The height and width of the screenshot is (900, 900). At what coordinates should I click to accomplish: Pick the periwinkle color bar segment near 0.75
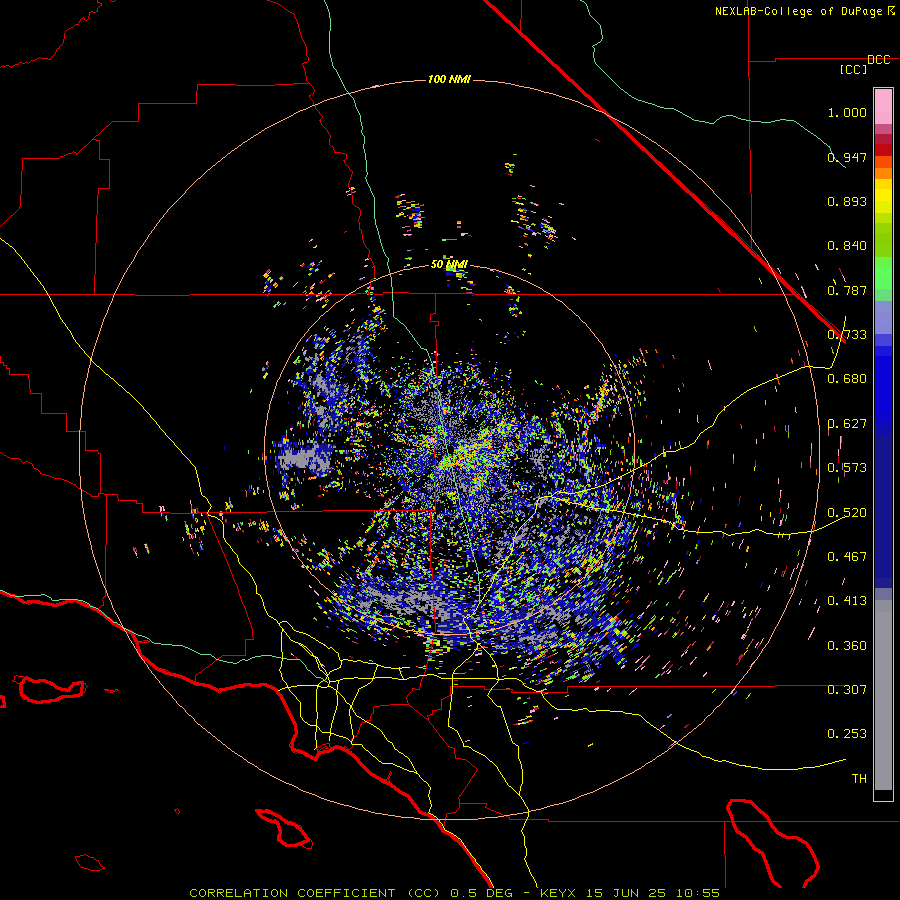click(x=883, y=317)
